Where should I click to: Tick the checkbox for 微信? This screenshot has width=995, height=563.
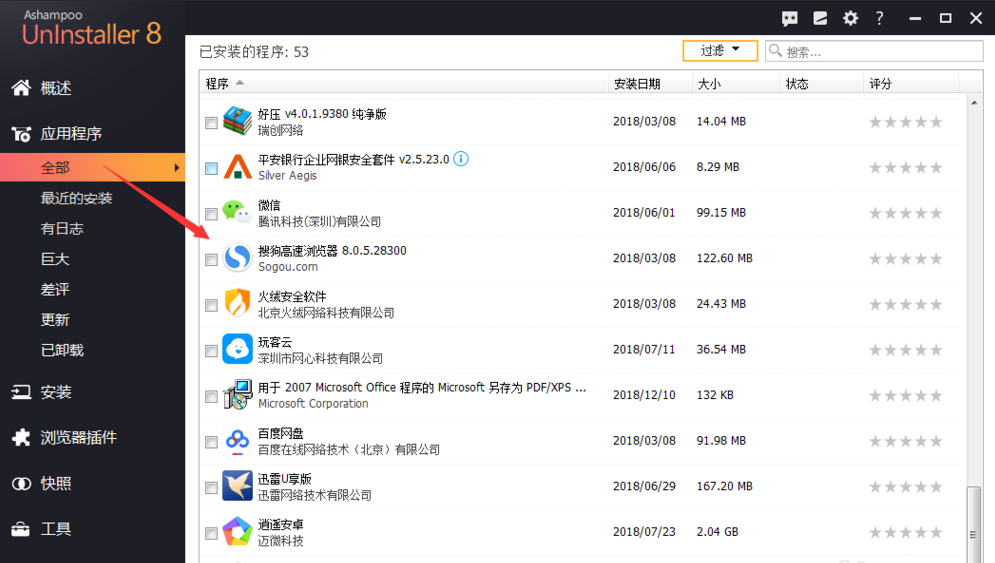pos(211,214)
